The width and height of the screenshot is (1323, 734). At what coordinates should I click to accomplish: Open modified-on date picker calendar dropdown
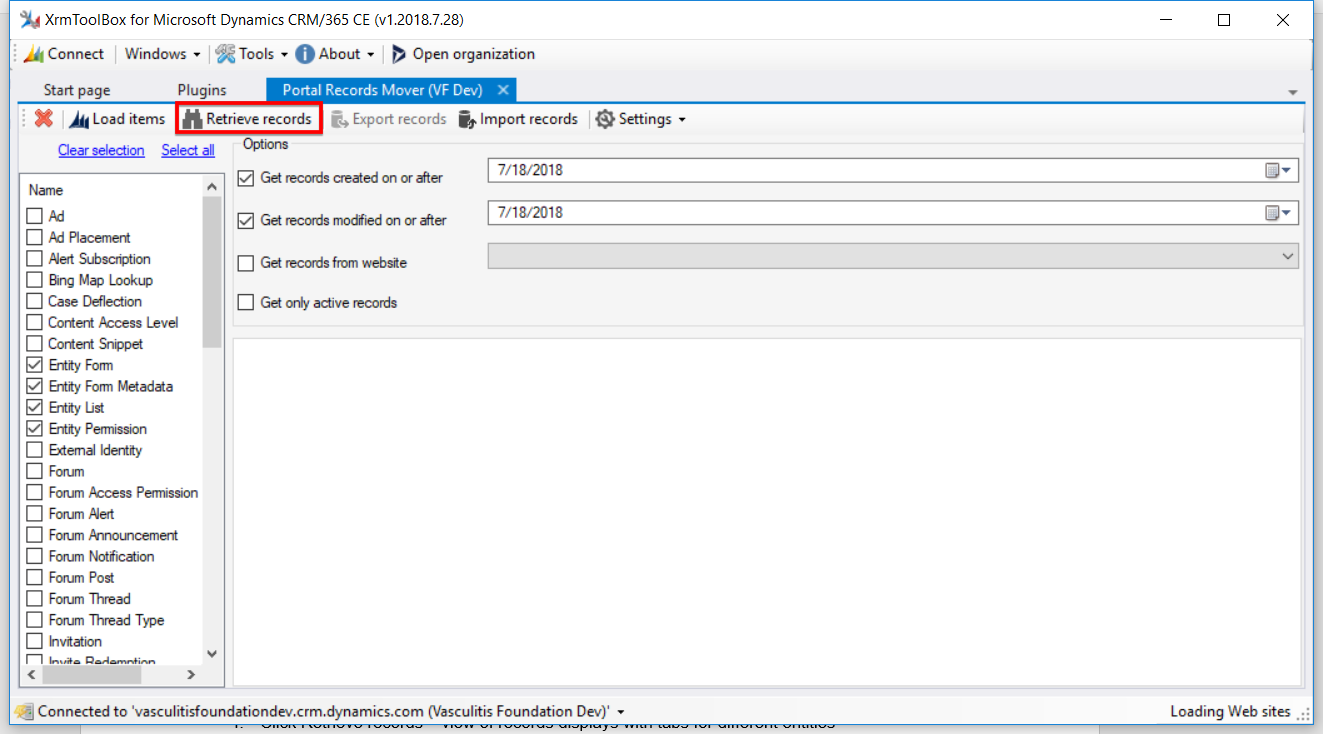pyautogui.click(x=1278, y=213)
